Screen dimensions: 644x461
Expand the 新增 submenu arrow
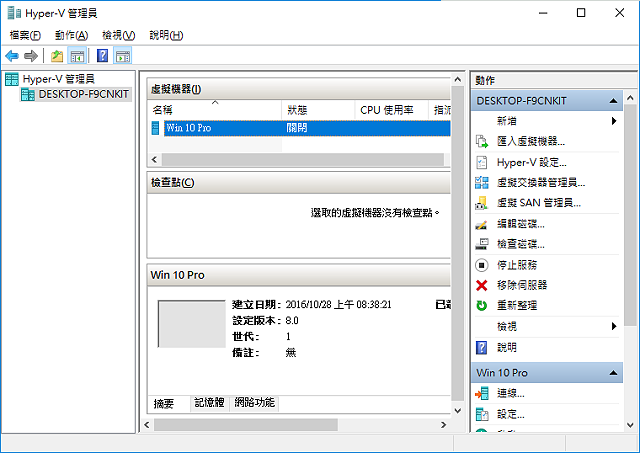coord(614,121)
